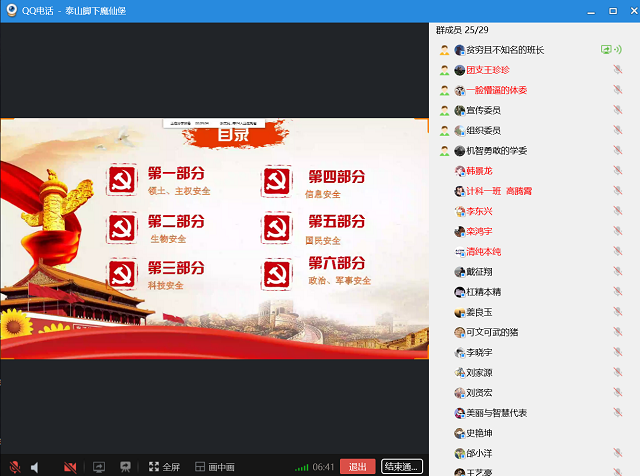The height and width of the screenshot is (476, 640).
Task: Select member 一脸懵逼的体委 in the list
Action: pyautogui.click(x=496, y=90)
